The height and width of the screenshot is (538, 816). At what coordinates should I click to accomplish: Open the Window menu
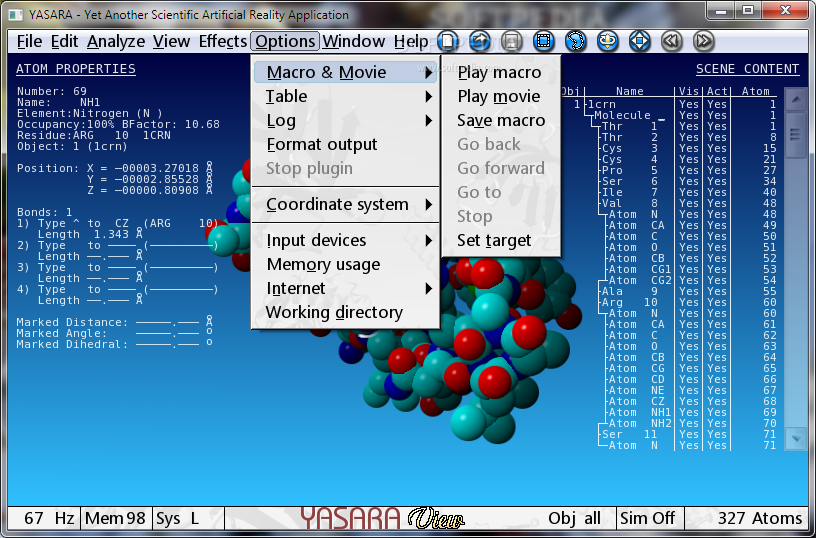coord(354,41)
